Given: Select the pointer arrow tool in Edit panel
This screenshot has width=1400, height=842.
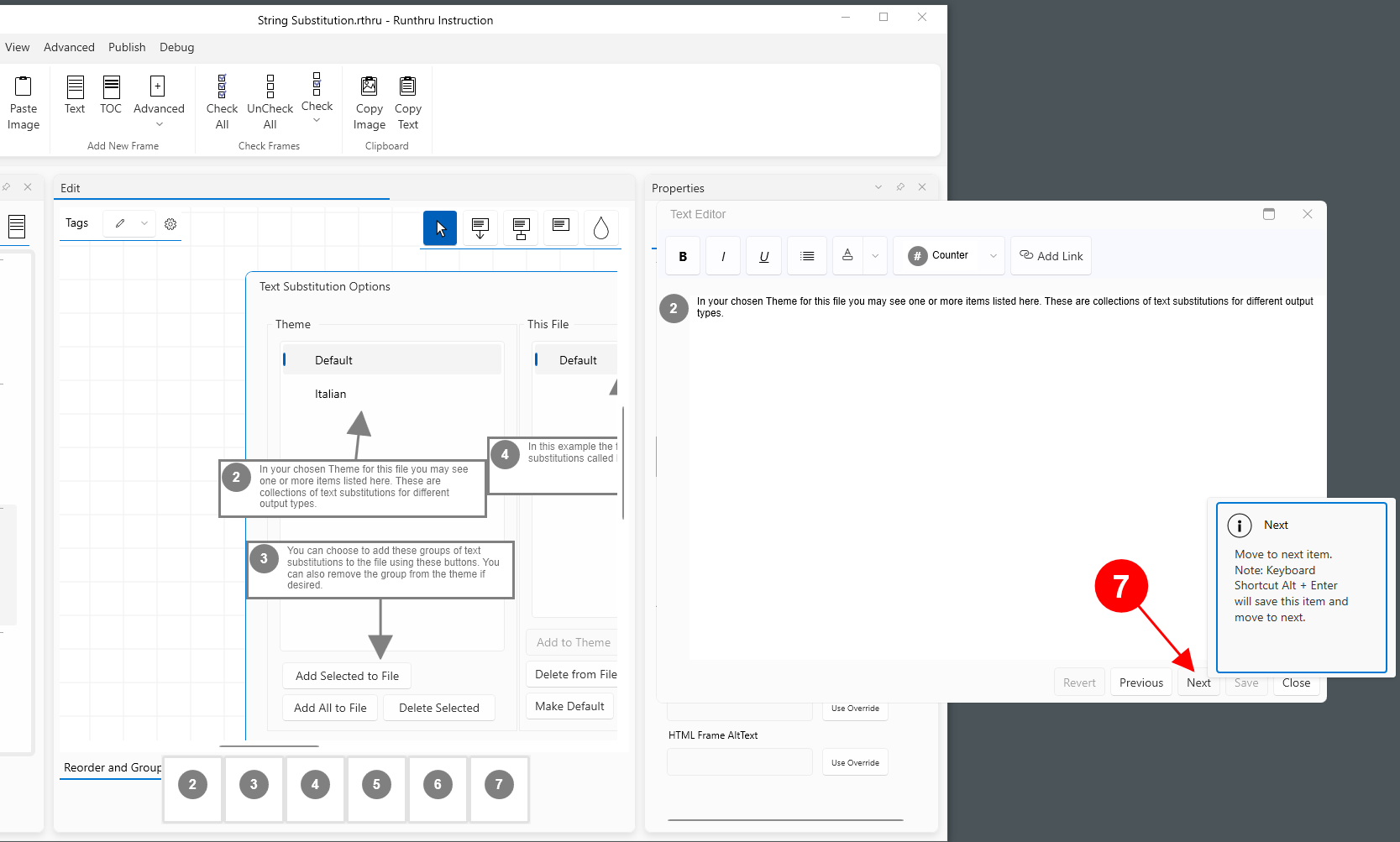Looking at the screenshot, I should [440, 228].
